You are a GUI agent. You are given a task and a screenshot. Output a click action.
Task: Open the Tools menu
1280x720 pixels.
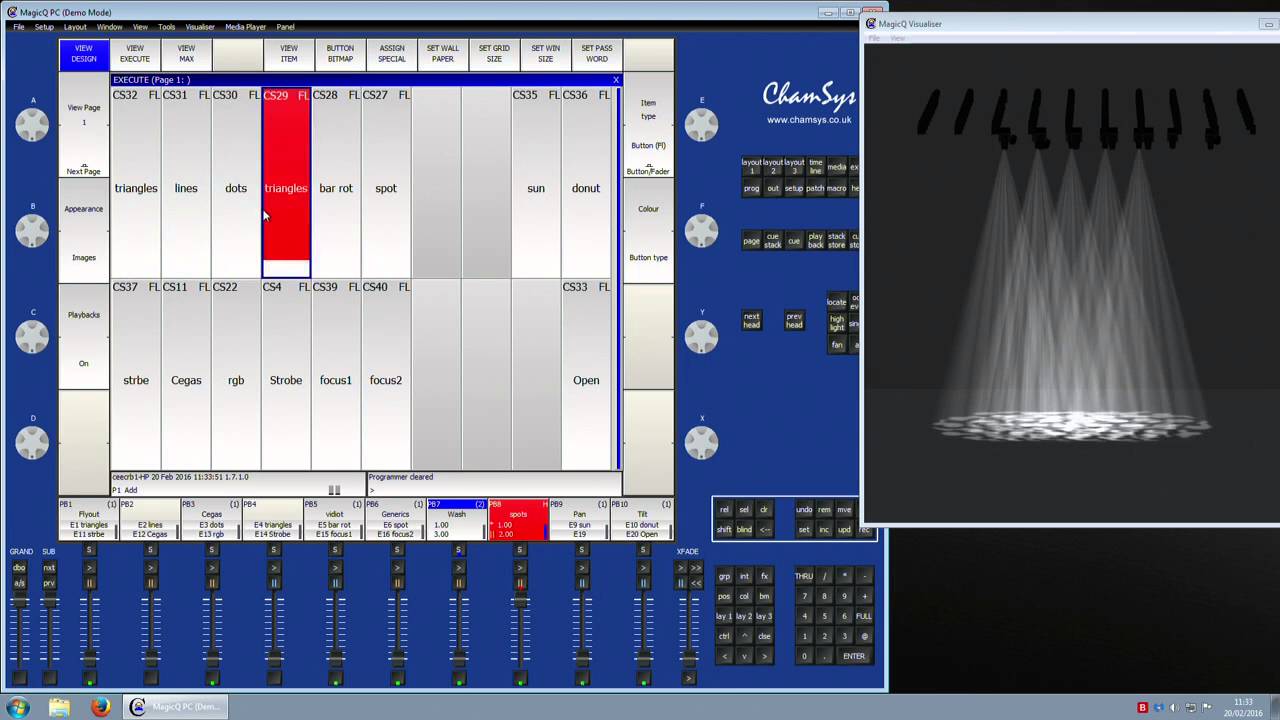pos(166,27)
